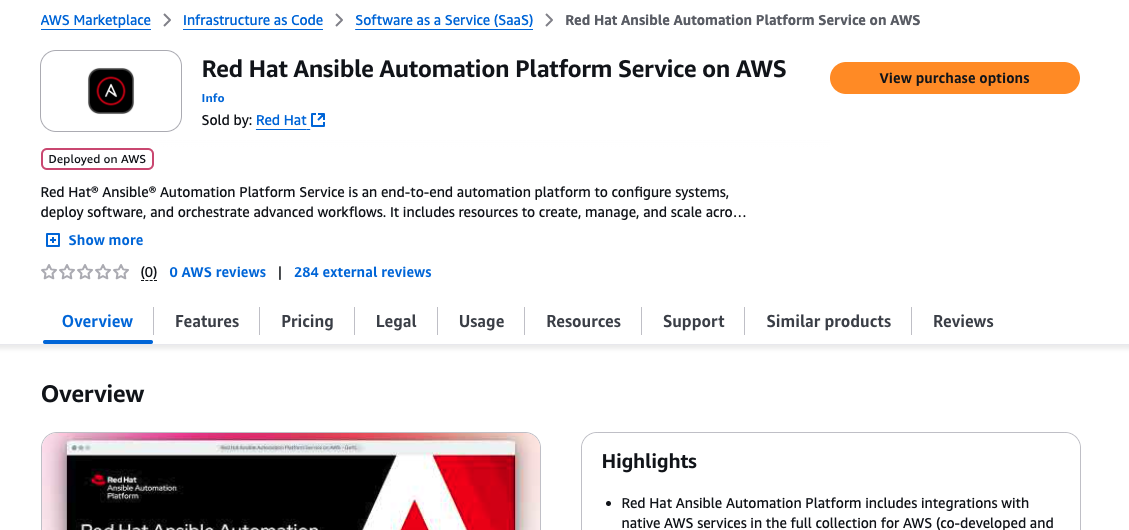Click the product title heading
This screenshot has width=1129, height=530.
(x=494, y=69)
